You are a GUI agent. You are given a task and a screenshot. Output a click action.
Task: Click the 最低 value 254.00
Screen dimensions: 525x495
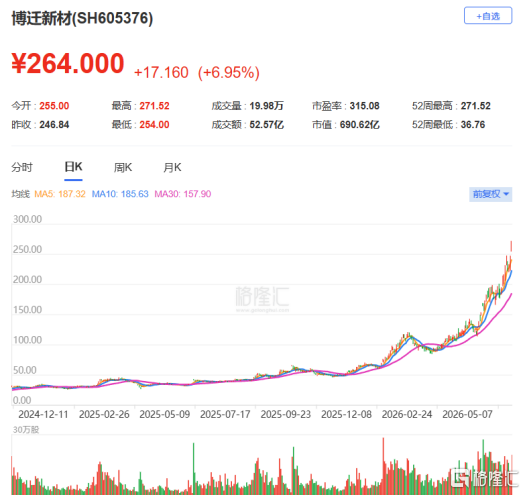point(154,125)
